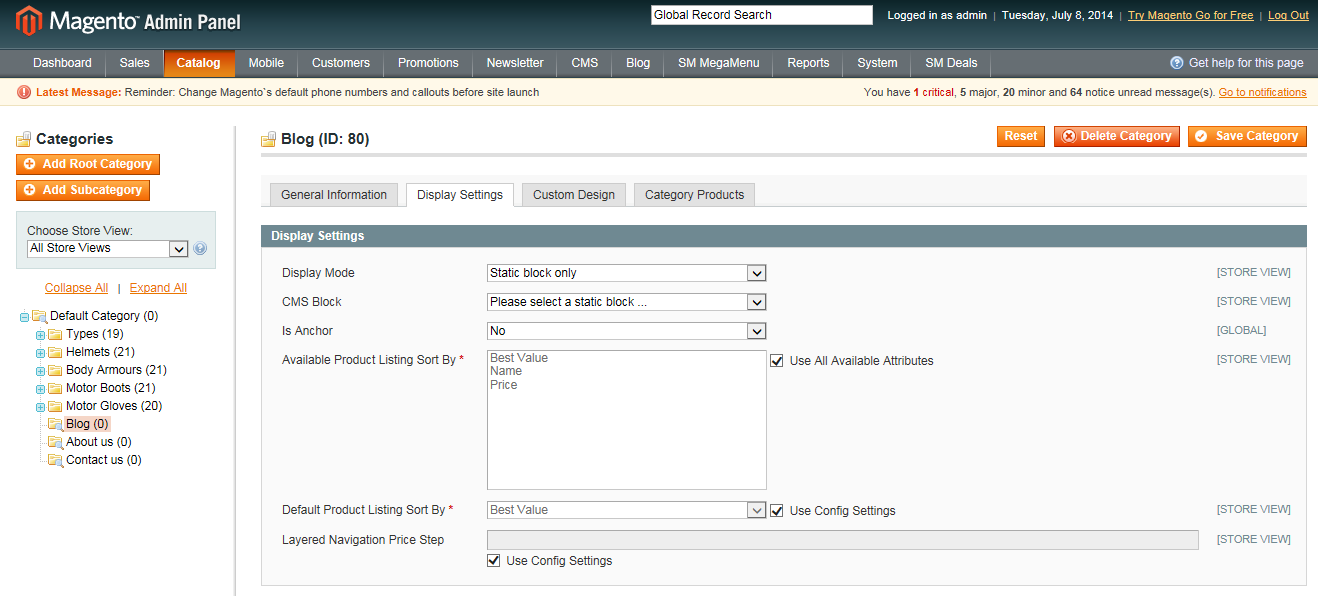This screenshot has height=596, width=1318.
Task: Click the Global Record Search field
Action: (x=762, y=15)
